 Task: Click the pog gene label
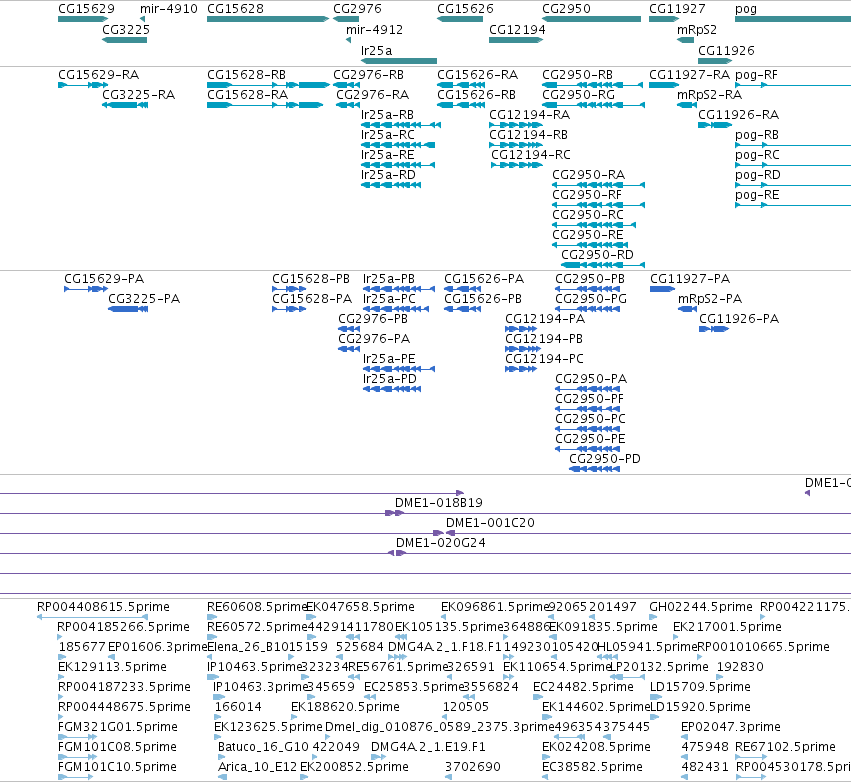pos(746,9)
